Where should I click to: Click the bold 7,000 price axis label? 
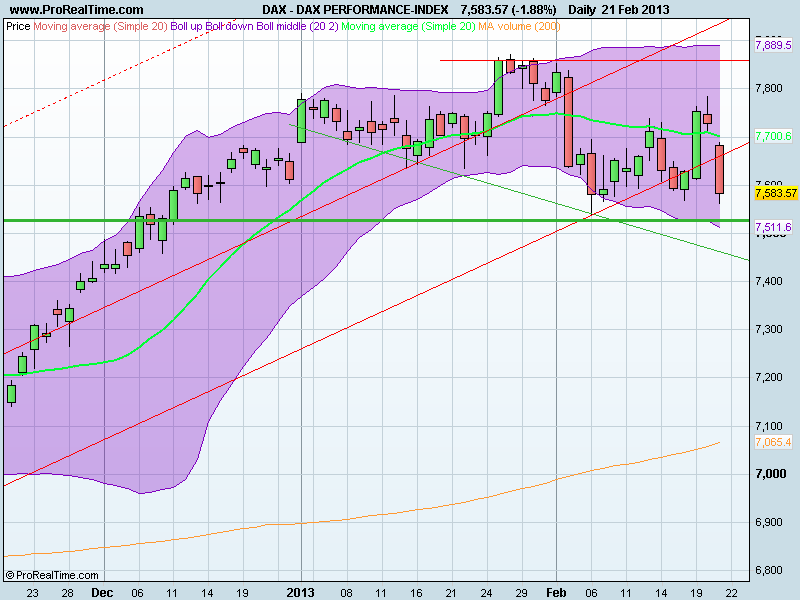771,474
